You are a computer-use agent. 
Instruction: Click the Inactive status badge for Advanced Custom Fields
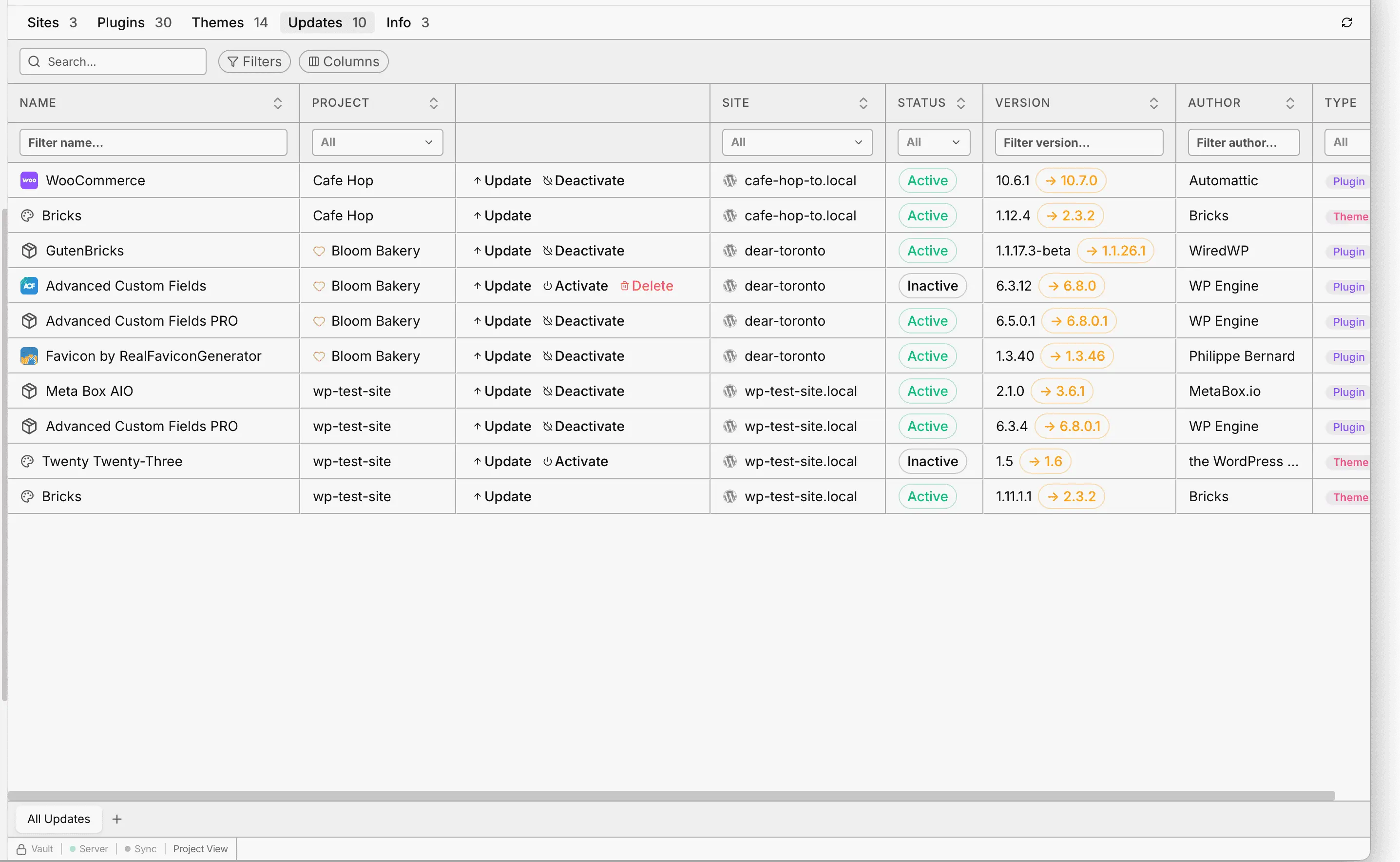point(932,286)
